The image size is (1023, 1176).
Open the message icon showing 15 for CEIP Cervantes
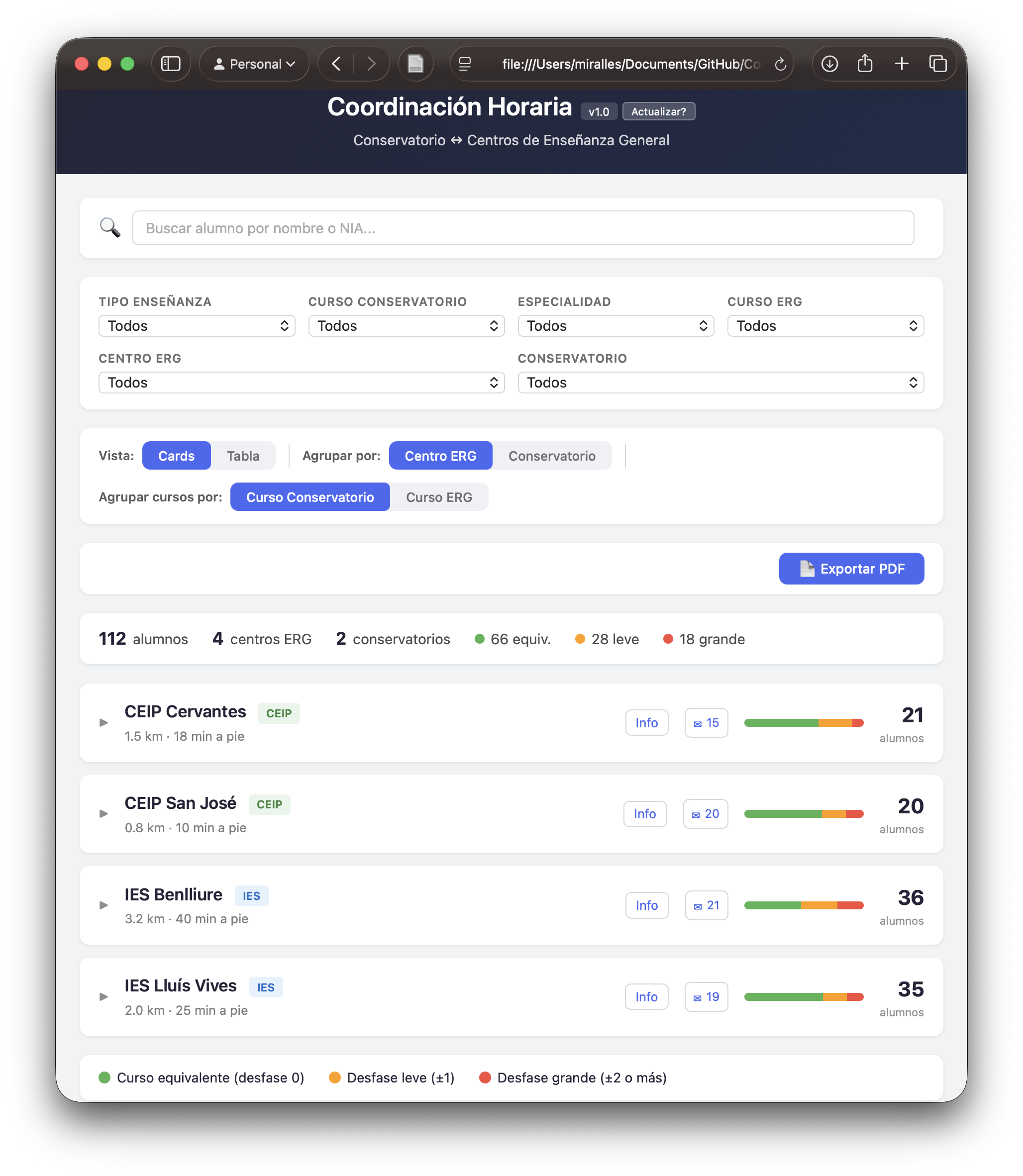[706, 722]
